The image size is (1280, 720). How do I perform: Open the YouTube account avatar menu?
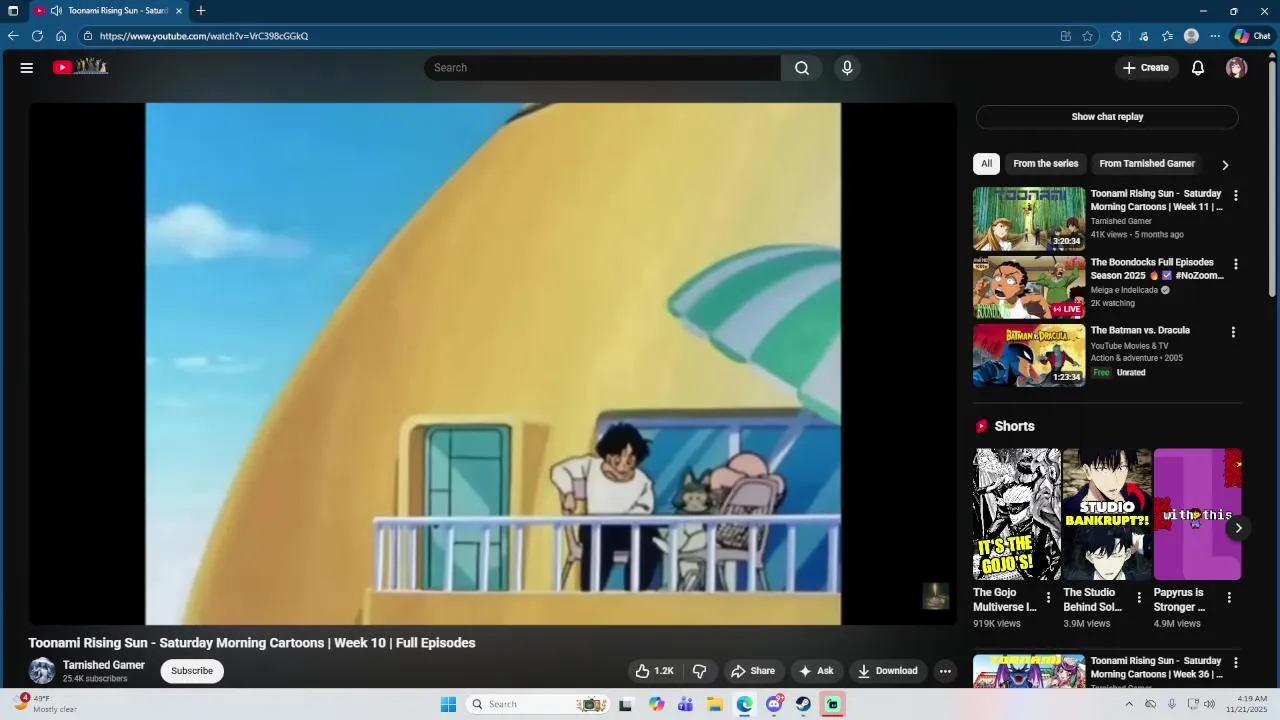coord(1237,68)
